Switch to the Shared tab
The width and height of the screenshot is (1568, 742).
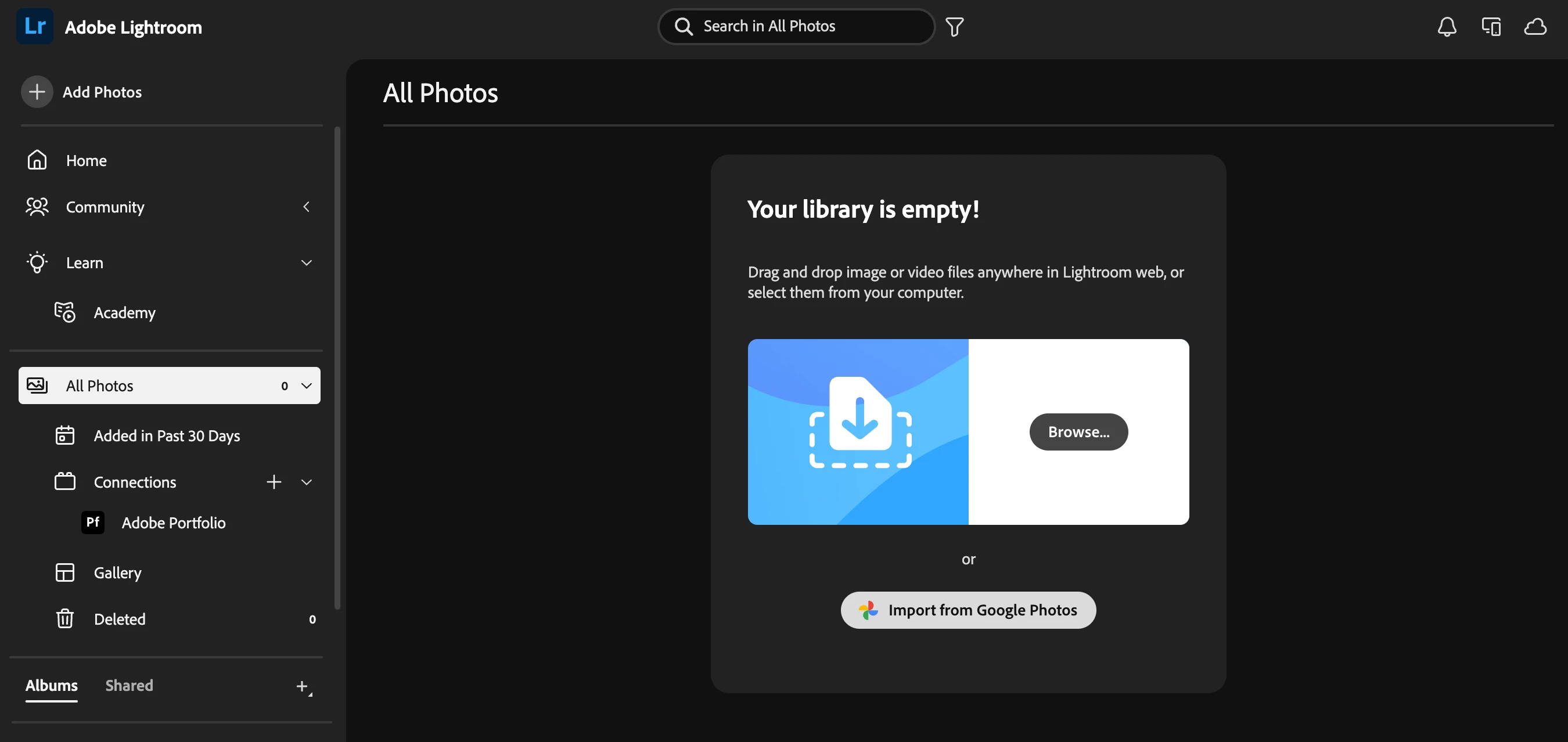[x=129, y=685]
